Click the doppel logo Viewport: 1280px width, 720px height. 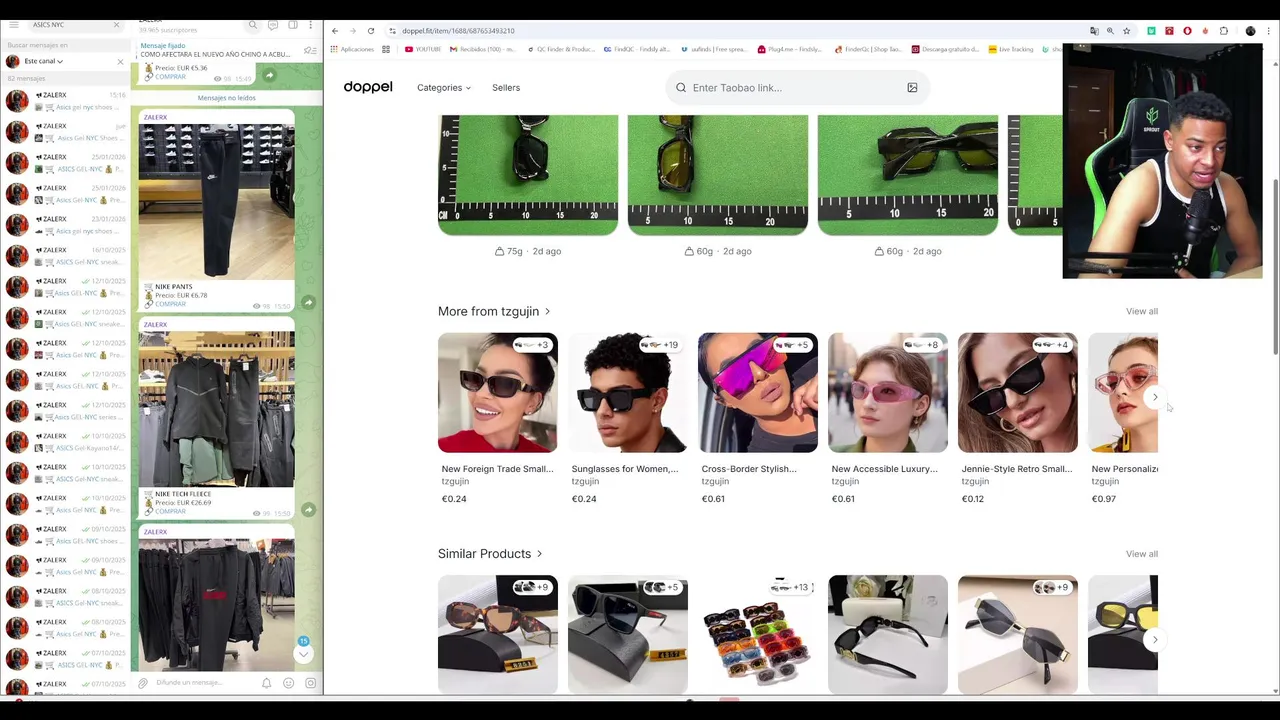pos(368,87)
